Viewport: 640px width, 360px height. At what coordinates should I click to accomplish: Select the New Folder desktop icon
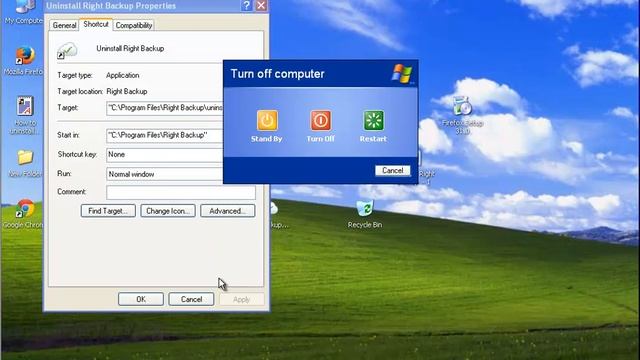(25, 157)
